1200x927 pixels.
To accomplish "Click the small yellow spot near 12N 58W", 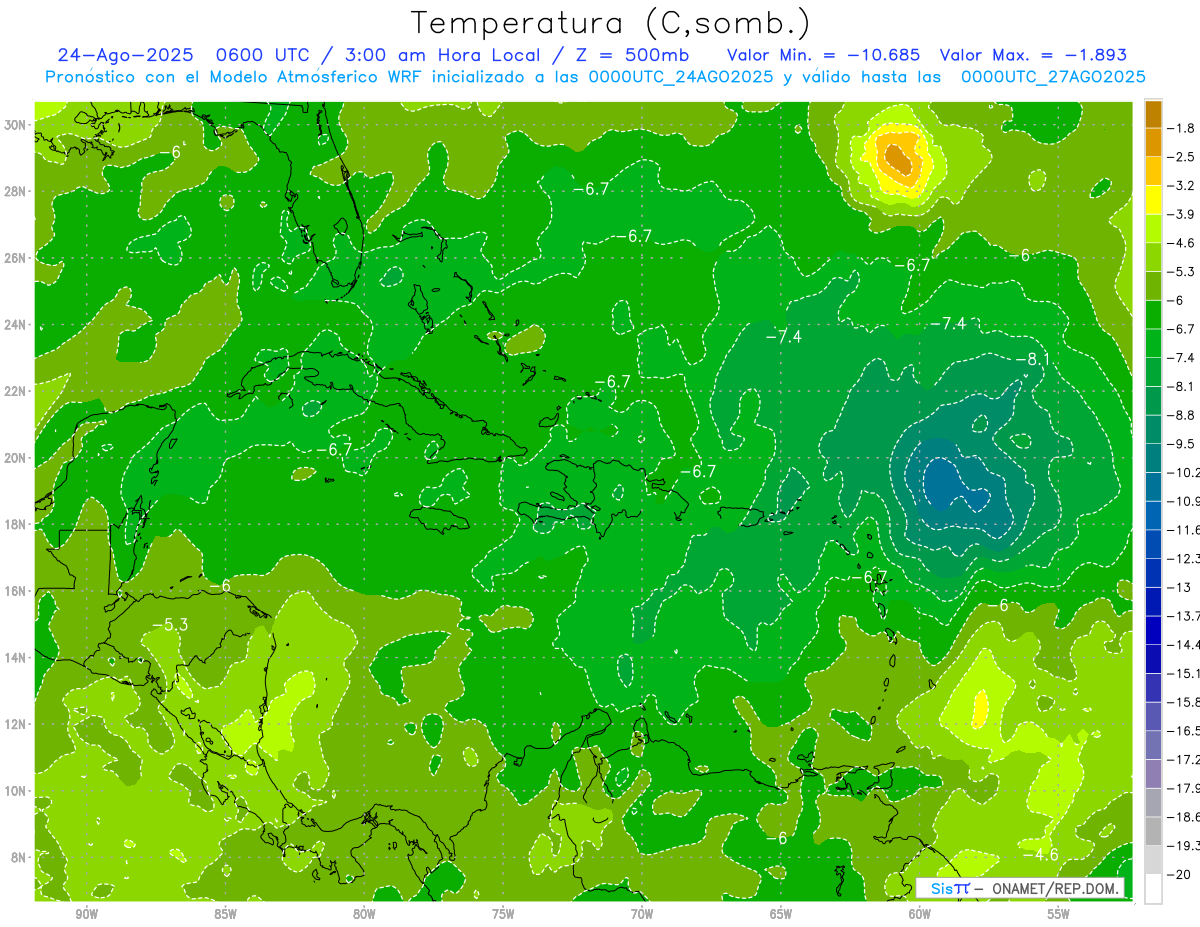I will click(980, 708).
